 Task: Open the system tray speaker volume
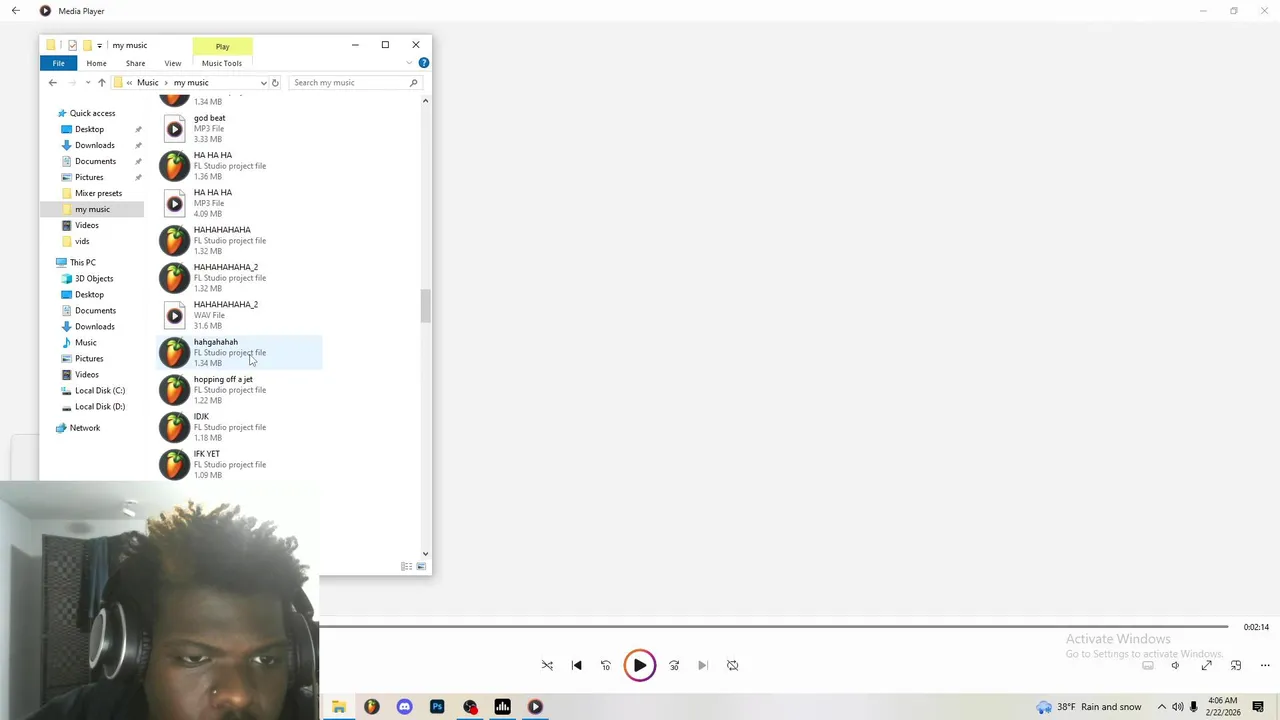click(1177, 707)
